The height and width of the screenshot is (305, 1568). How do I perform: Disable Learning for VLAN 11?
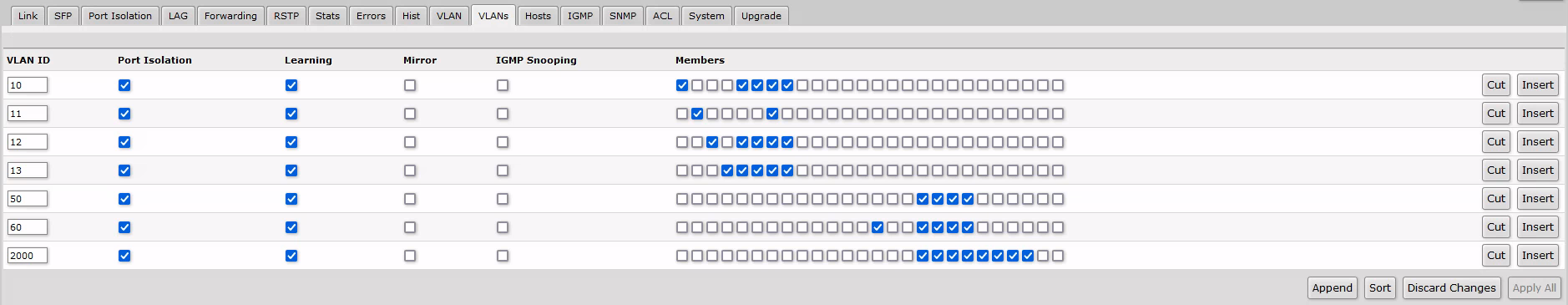point(291,114)
